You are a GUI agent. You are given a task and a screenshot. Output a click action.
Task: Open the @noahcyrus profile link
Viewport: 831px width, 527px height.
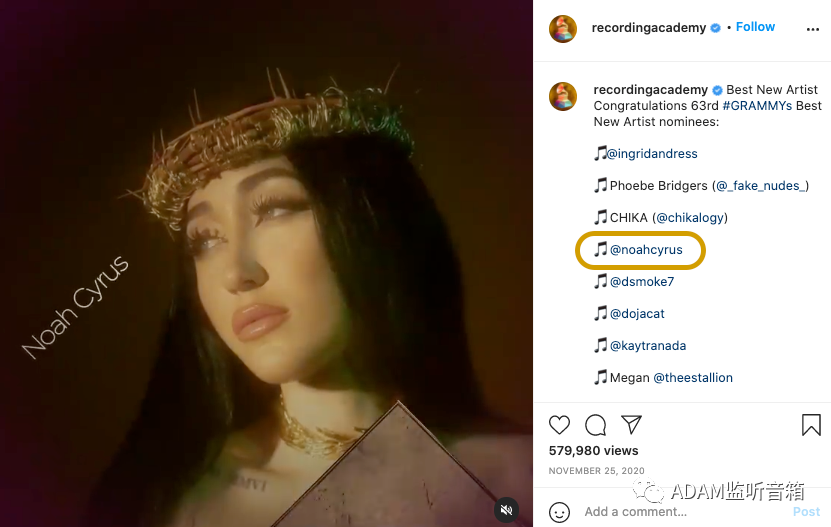646,250
